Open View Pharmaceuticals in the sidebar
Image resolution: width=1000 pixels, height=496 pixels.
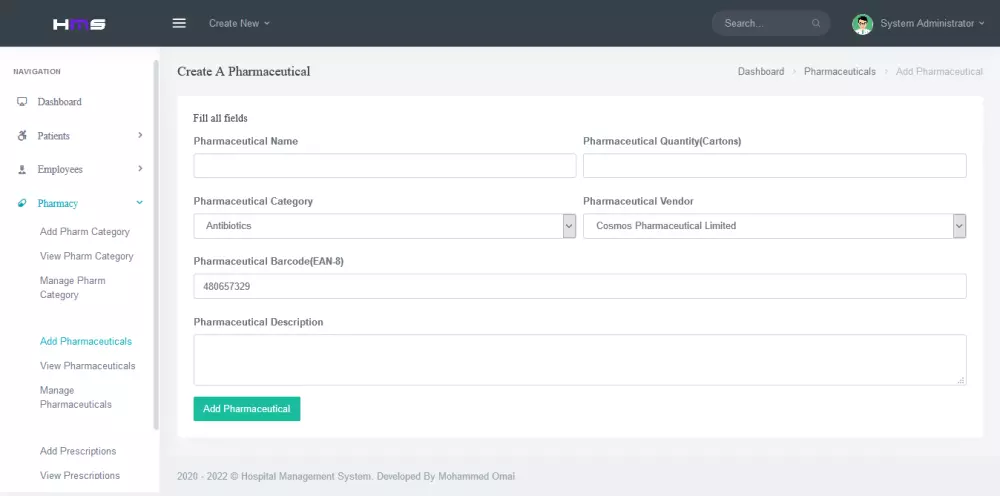[x=87, y=366]
